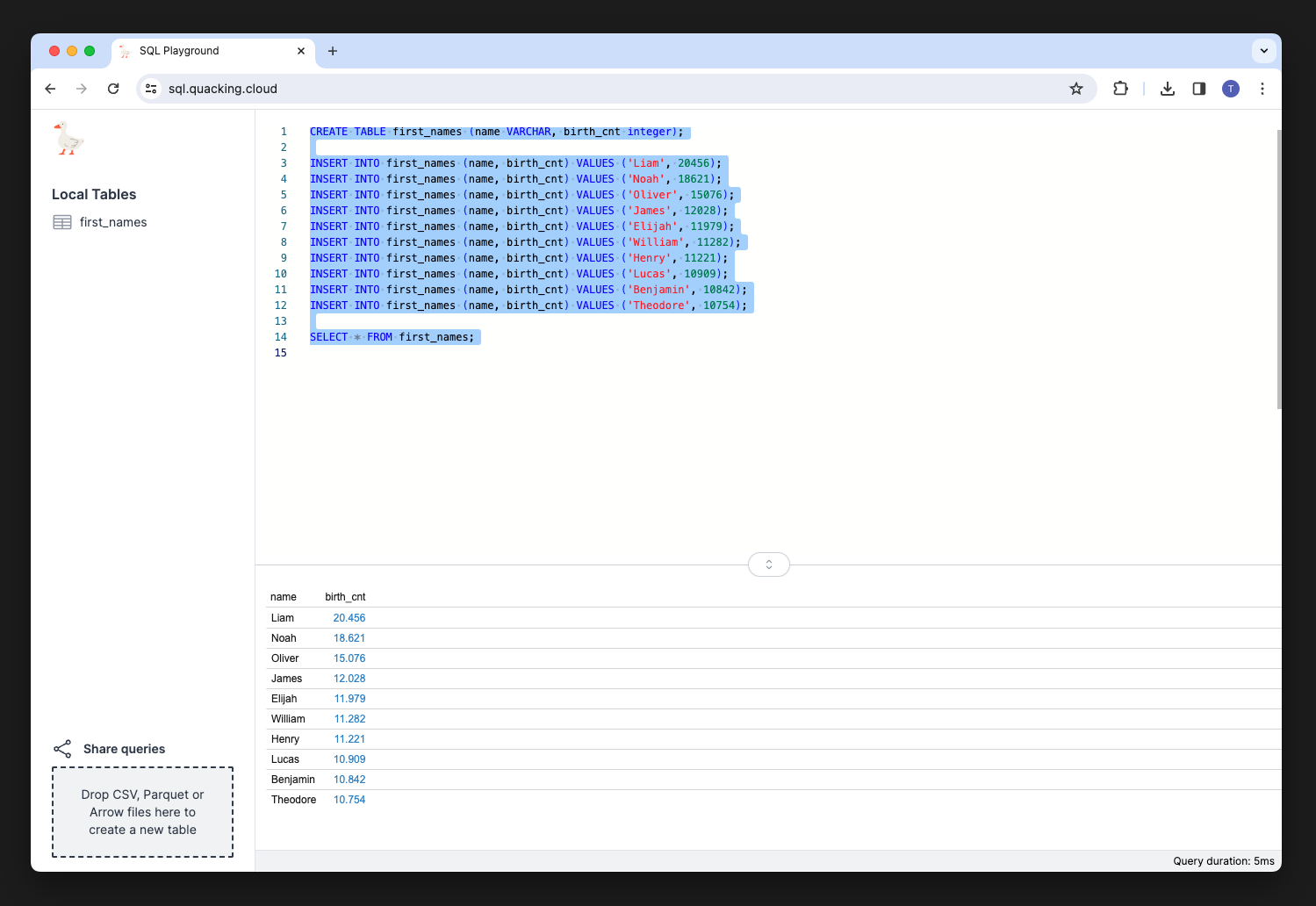Click the purple T profile avatar
The image size is (1316, 906).
[1230, 88]
